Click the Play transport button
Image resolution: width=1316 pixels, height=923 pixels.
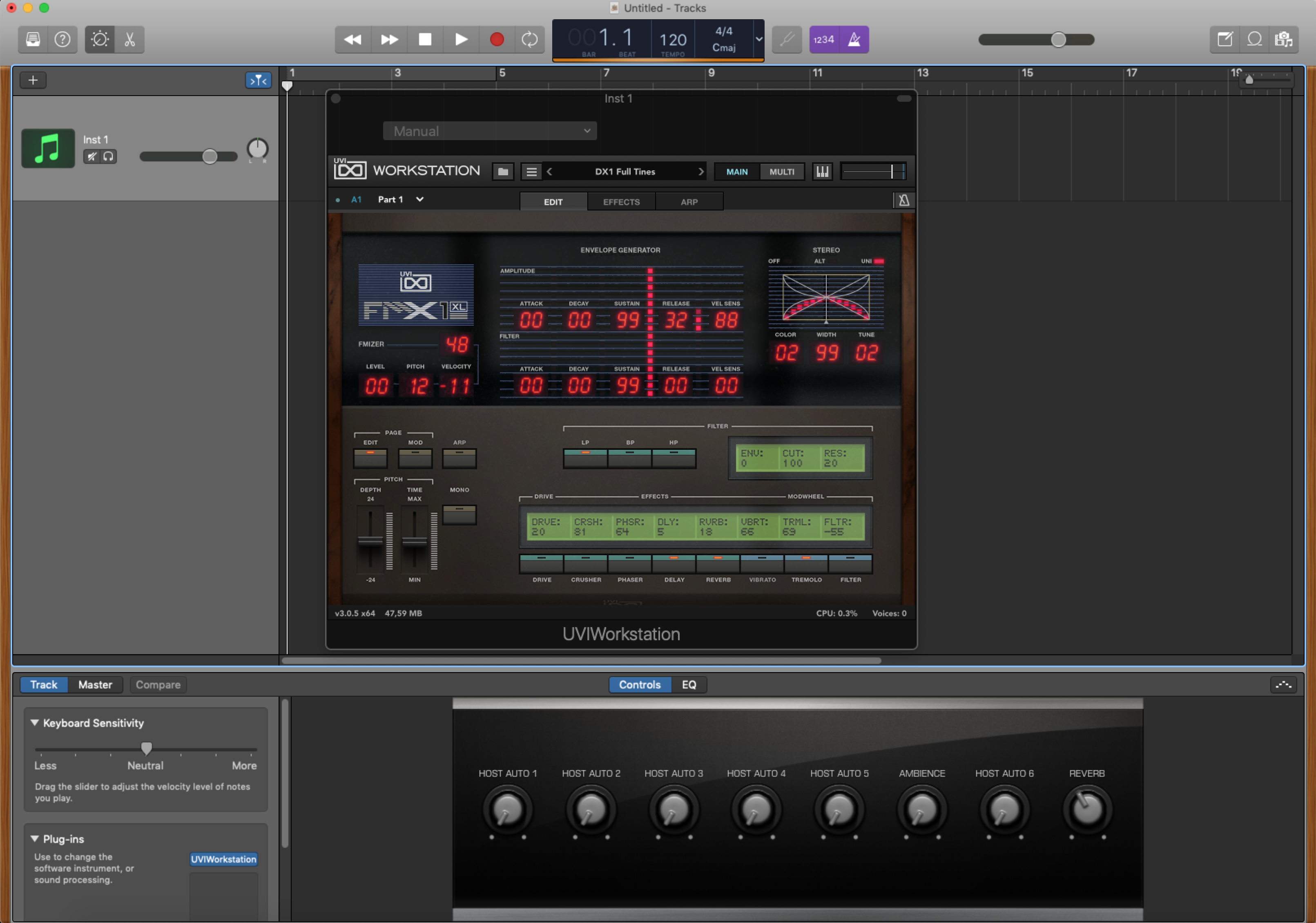point(461,40)
